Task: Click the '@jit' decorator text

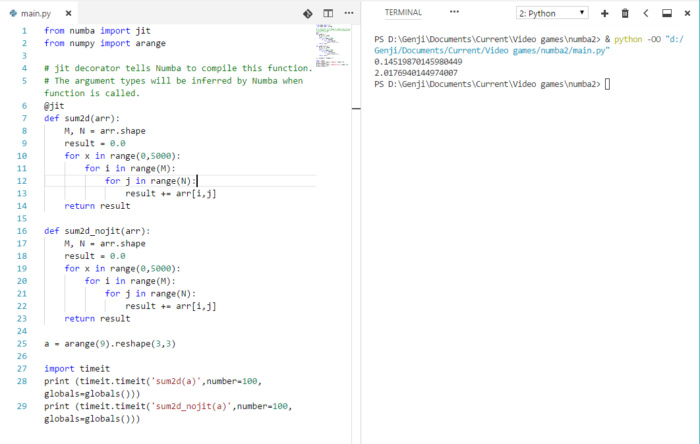Action: pos(54,106)
